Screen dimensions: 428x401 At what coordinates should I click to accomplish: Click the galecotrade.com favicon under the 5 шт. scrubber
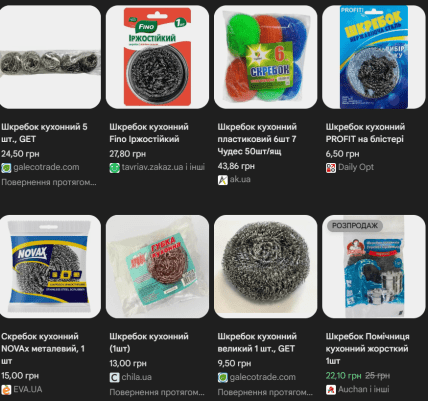tap(6, 167)
